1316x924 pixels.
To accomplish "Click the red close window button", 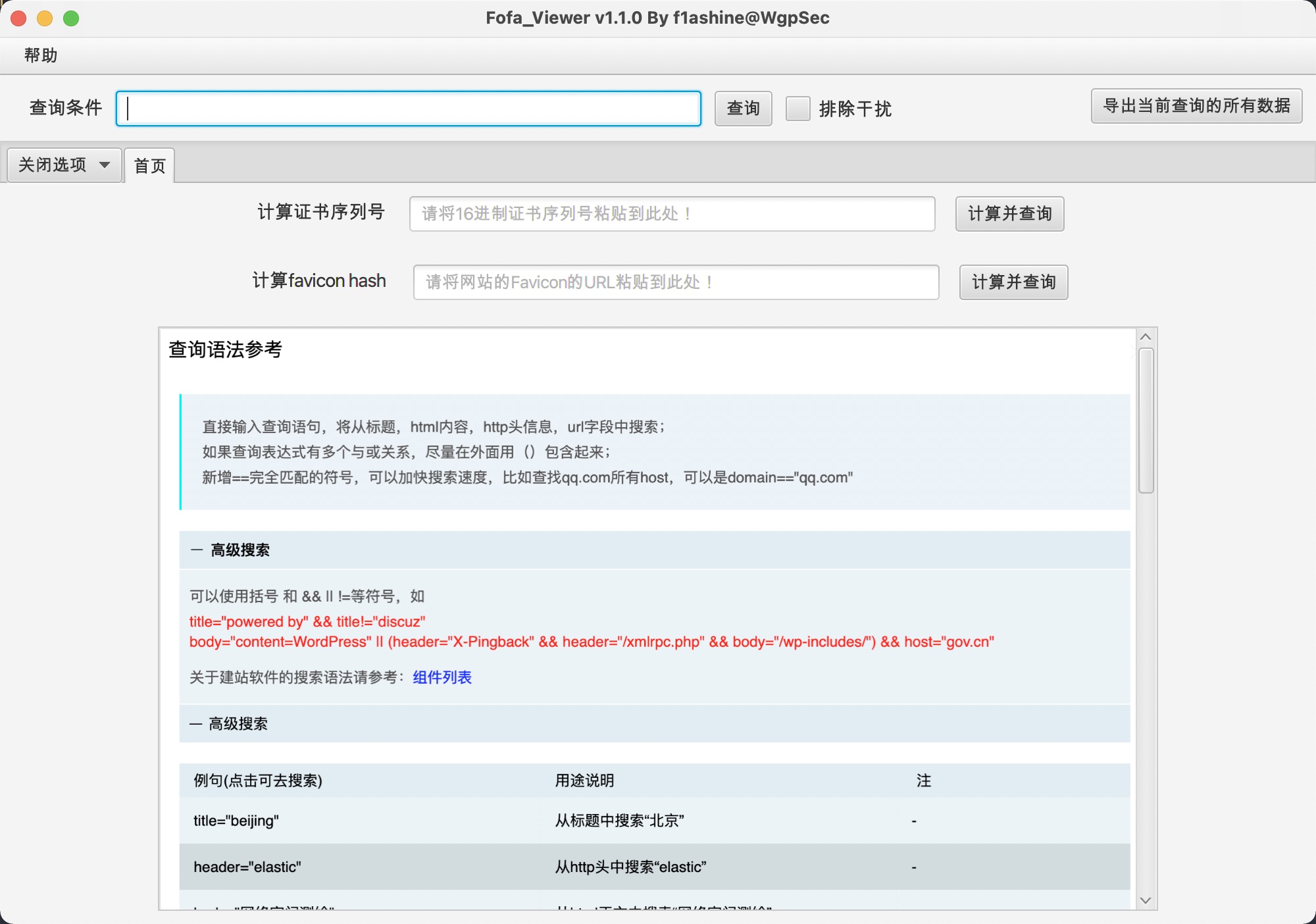I will coord(18,18).
